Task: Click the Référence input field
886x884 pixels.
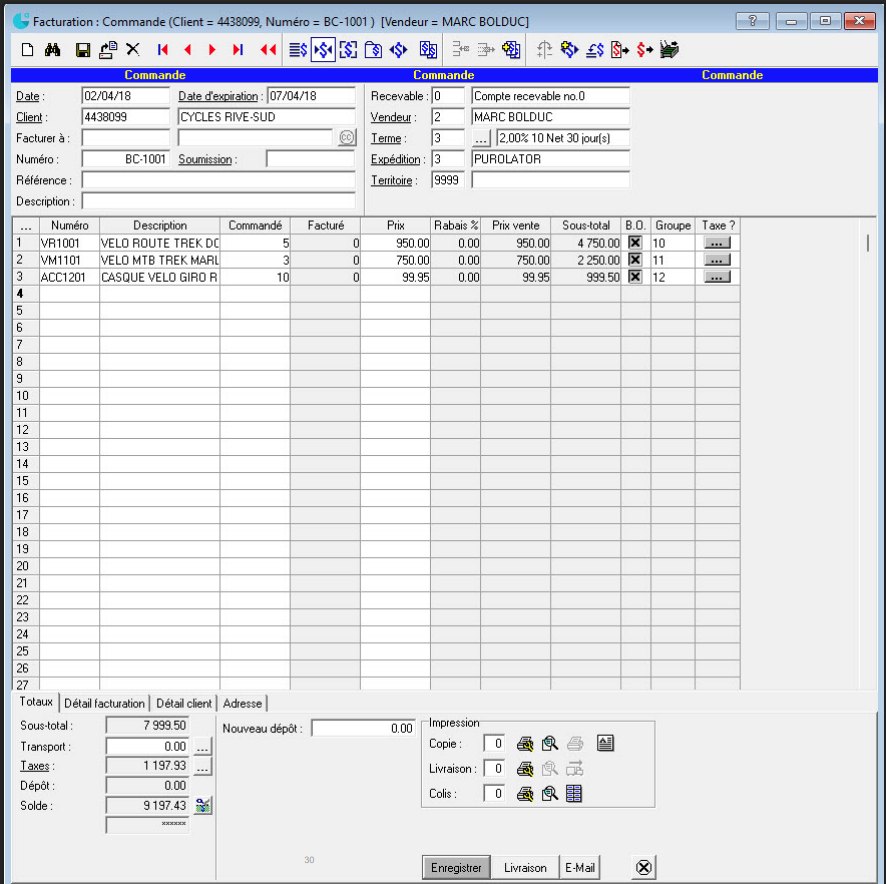Action: pyautogui.click(x=218, y=180)
